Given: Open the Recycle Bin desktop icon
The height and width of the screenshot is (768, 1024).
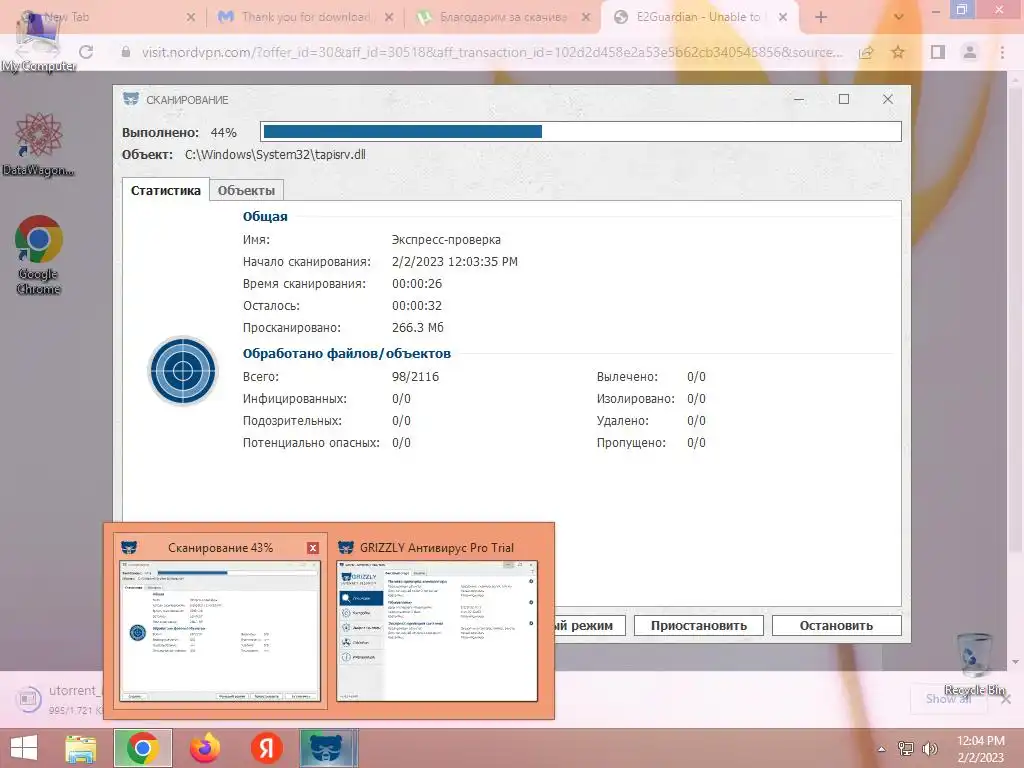Looking at the screenshot, I should click(974, 664).
